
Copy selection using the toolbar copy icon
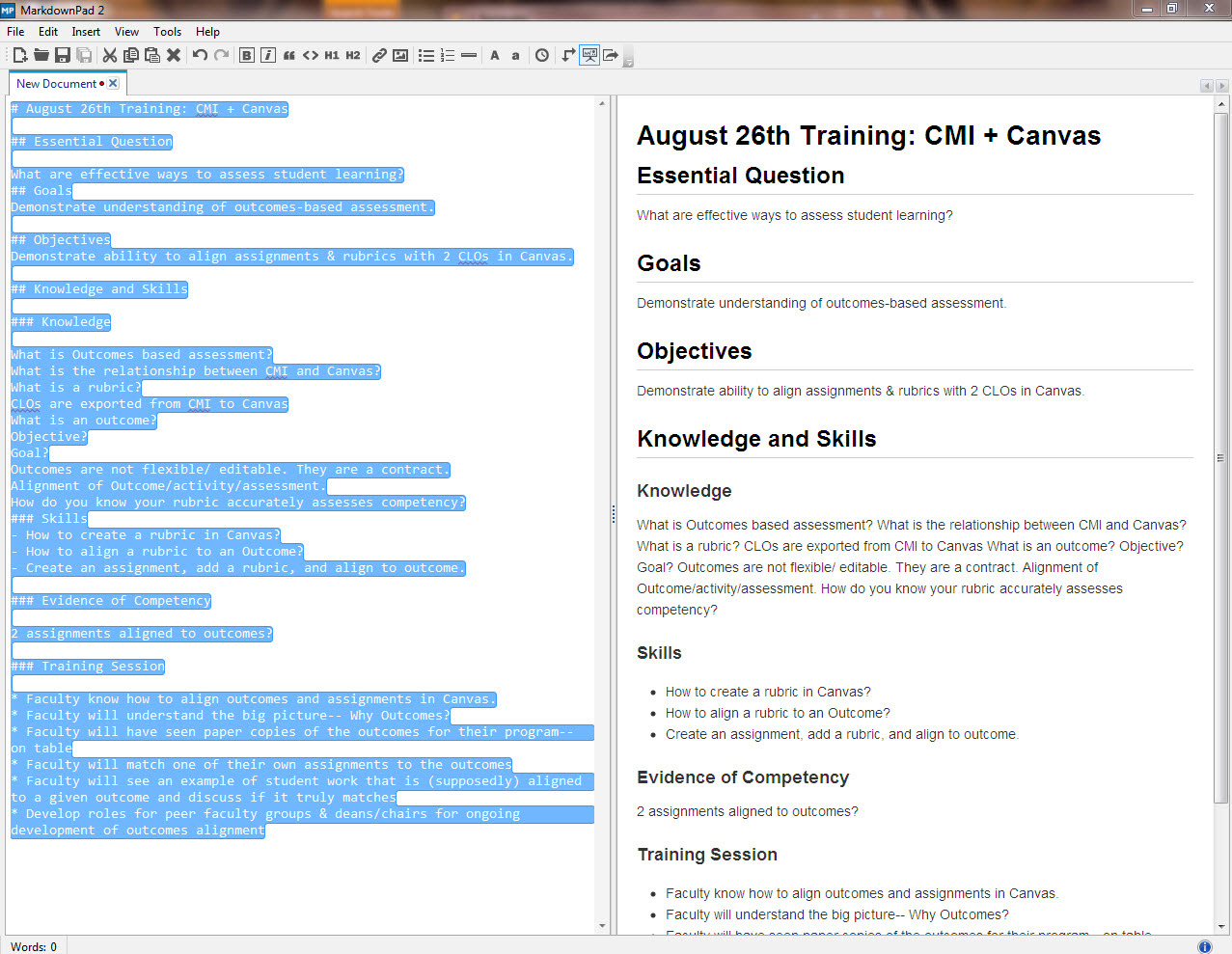tap(130, 55)
